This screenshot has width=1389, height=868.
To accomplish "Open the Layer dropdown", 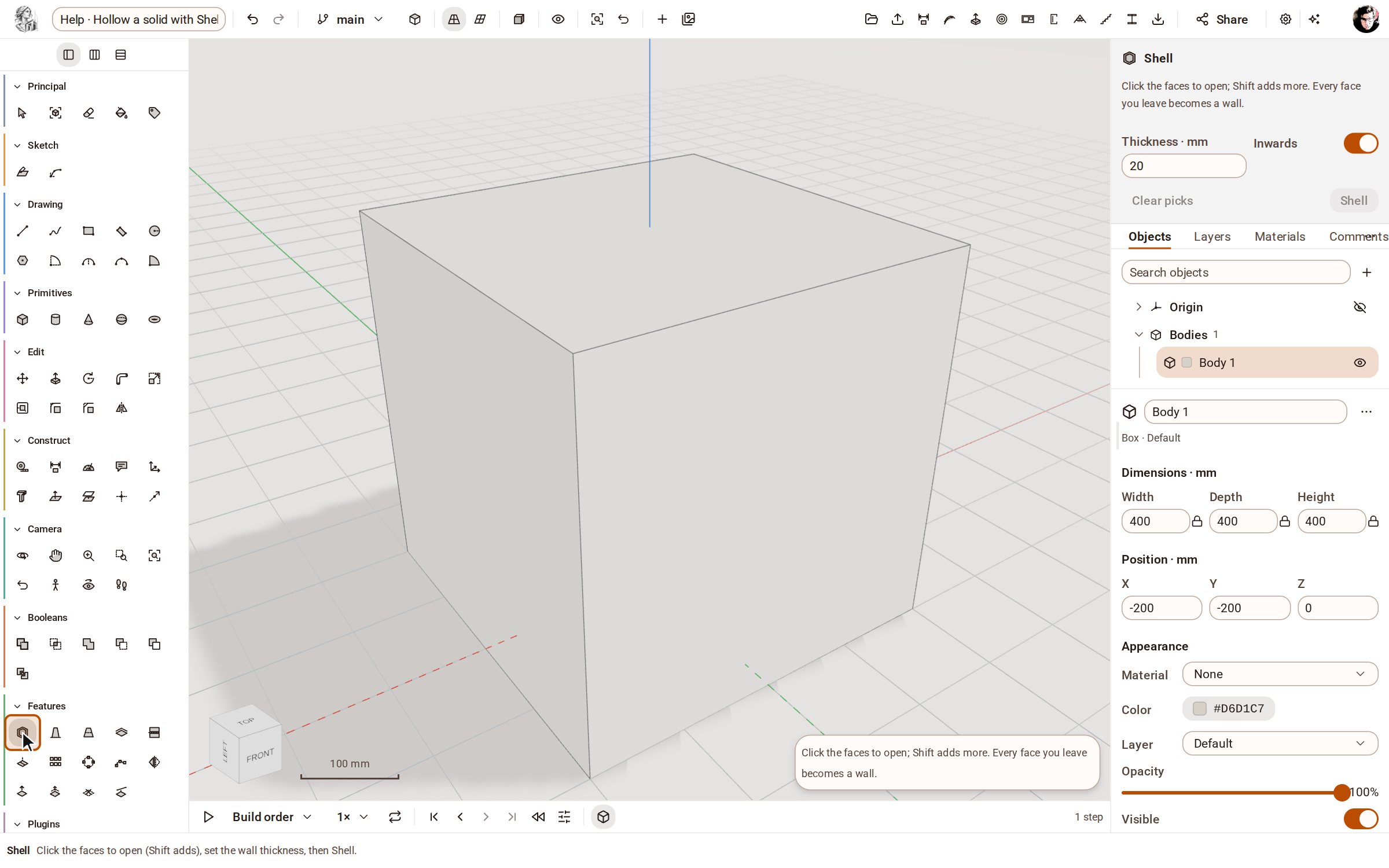I will coord(1280,744).
